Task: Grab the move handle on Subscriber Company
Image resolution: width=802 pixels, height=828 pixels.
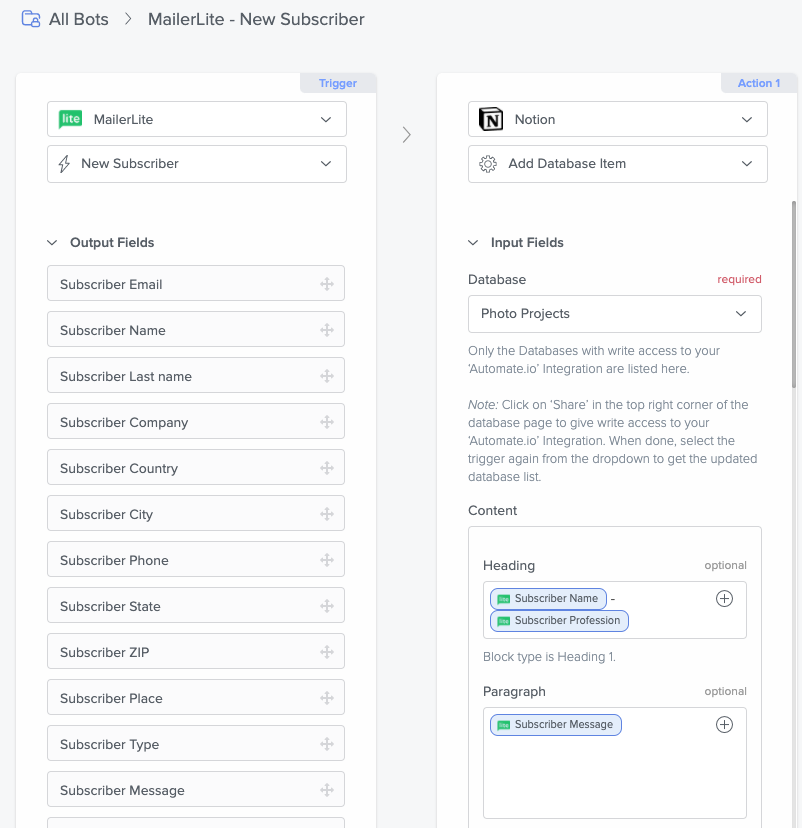Action: pos(327,422)
